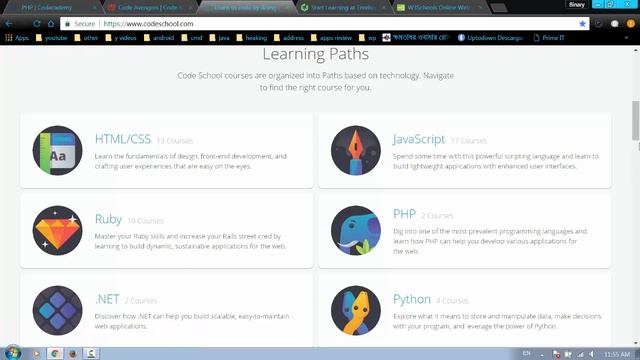Open the y videos bookmark folder
This screenshot has width=640, height=360.
click(121, 38)
